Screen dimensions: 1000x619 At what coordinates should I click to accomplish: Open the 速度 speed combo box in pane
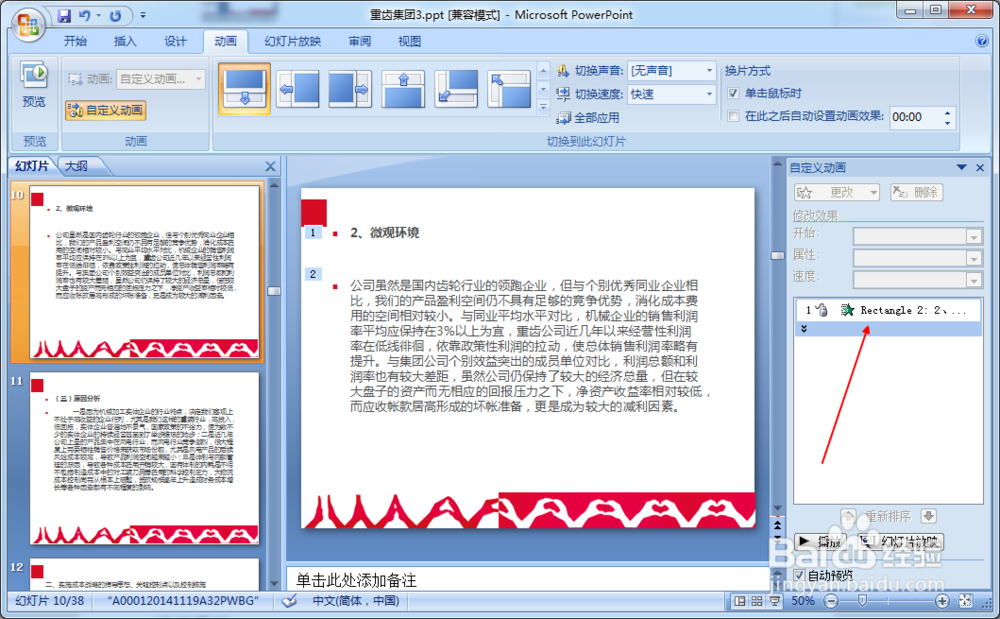tap(918, 279)
